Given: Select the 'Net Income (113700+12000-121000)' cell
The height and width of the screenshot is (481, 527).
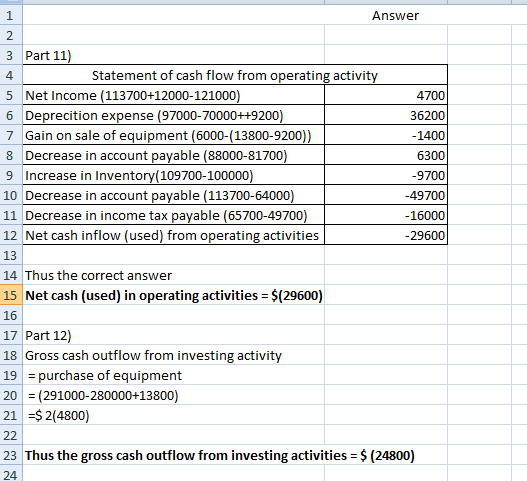Looking at the screenshot, I should tap(173, 95).
